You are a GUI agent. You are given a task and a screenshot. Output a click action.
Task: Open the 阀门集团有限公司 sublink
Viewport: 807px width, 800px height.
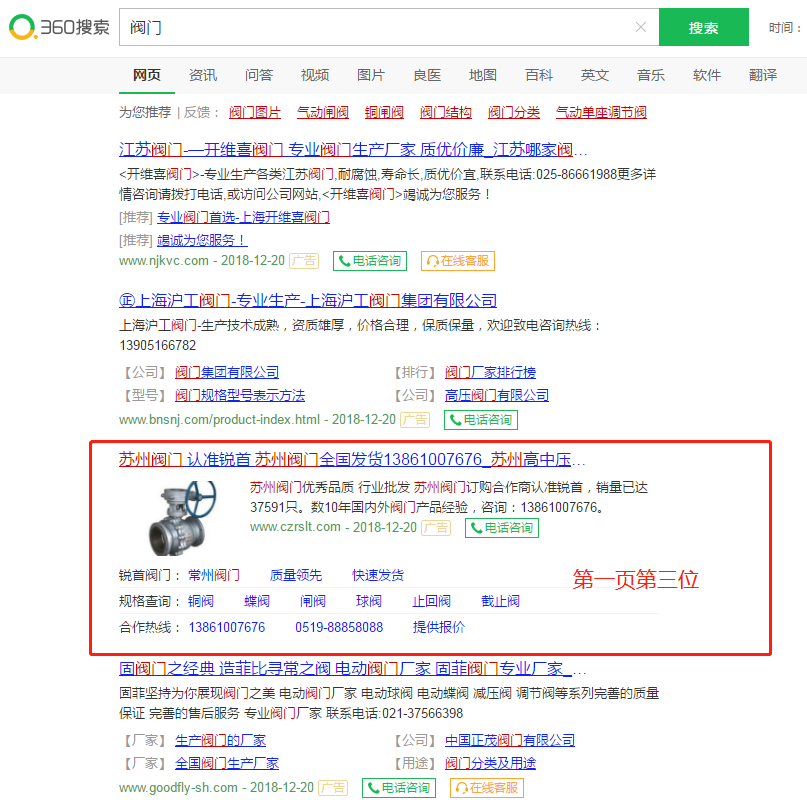[227, 372]
